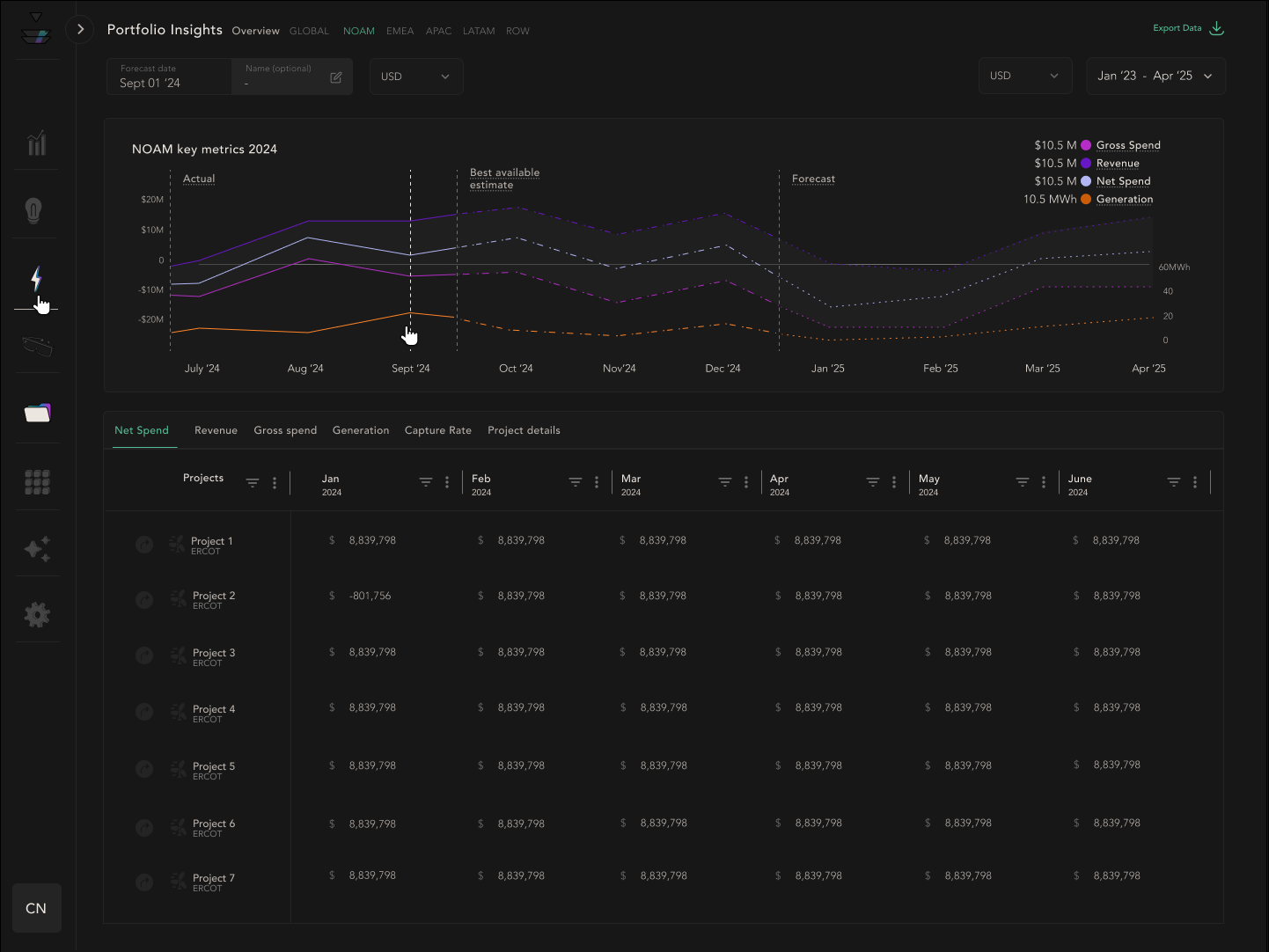Open the left USD currency dropdown

tap(416, 77)
